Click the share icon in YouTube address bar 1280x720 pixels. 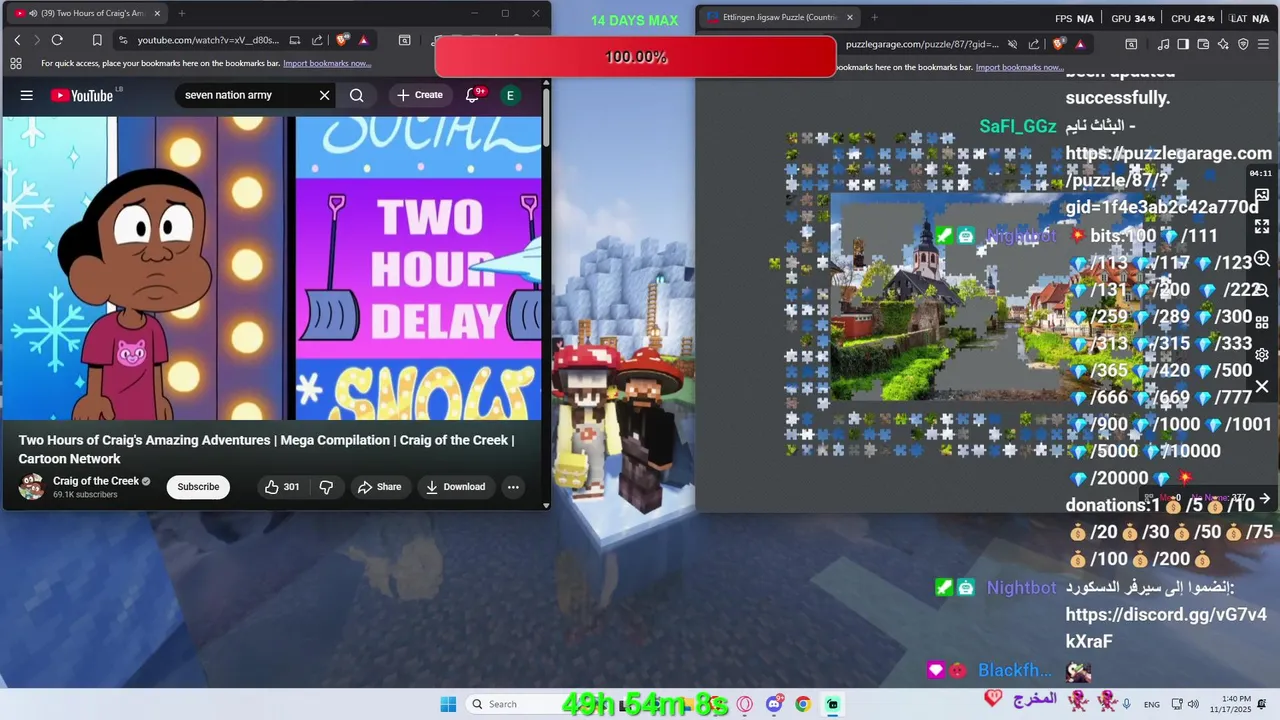pos(317,40)
